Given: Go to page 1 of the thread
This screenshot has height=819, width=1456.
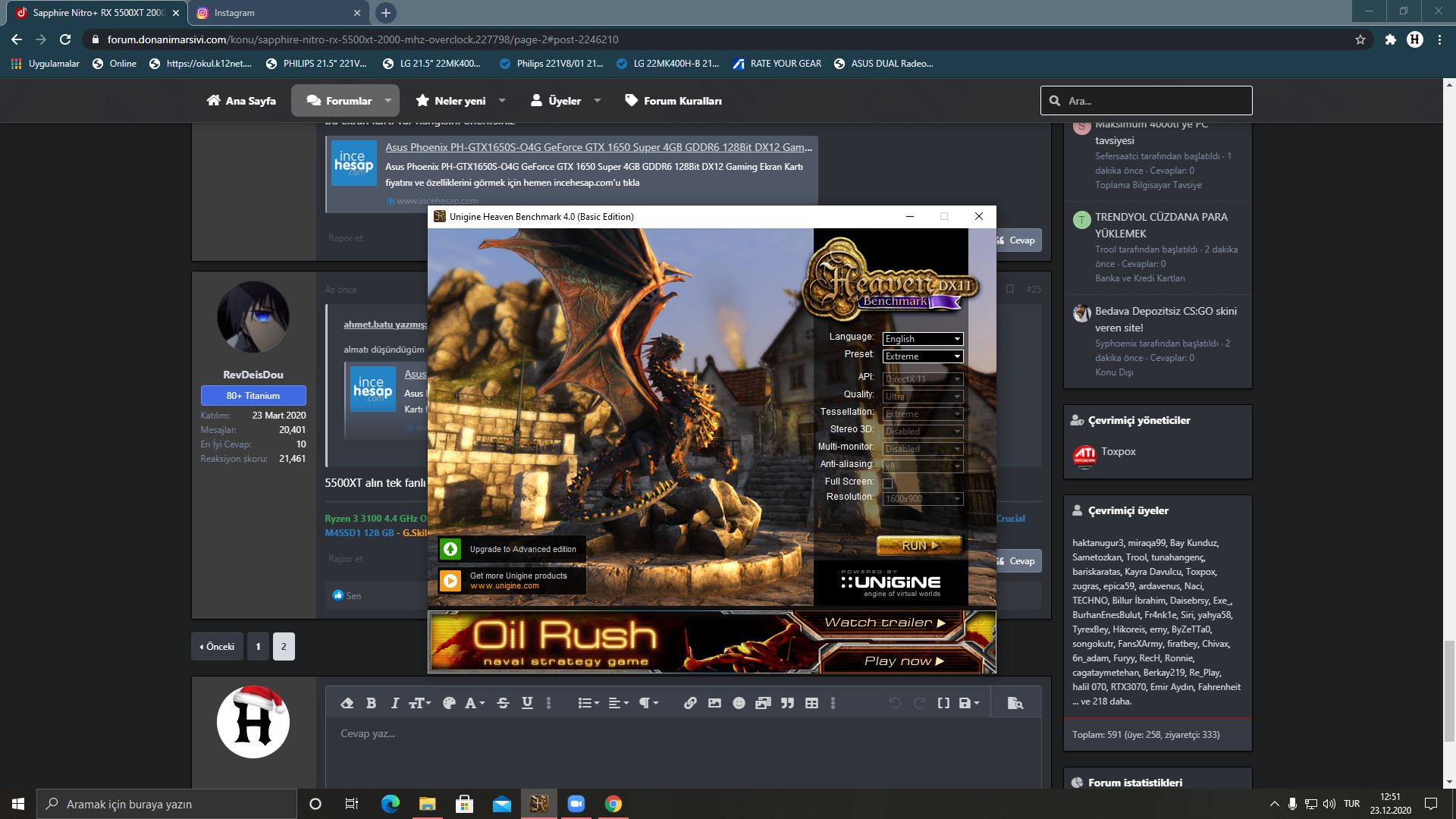Looking at the screenshot, I should pyautogui.click(x=258, y=647).
